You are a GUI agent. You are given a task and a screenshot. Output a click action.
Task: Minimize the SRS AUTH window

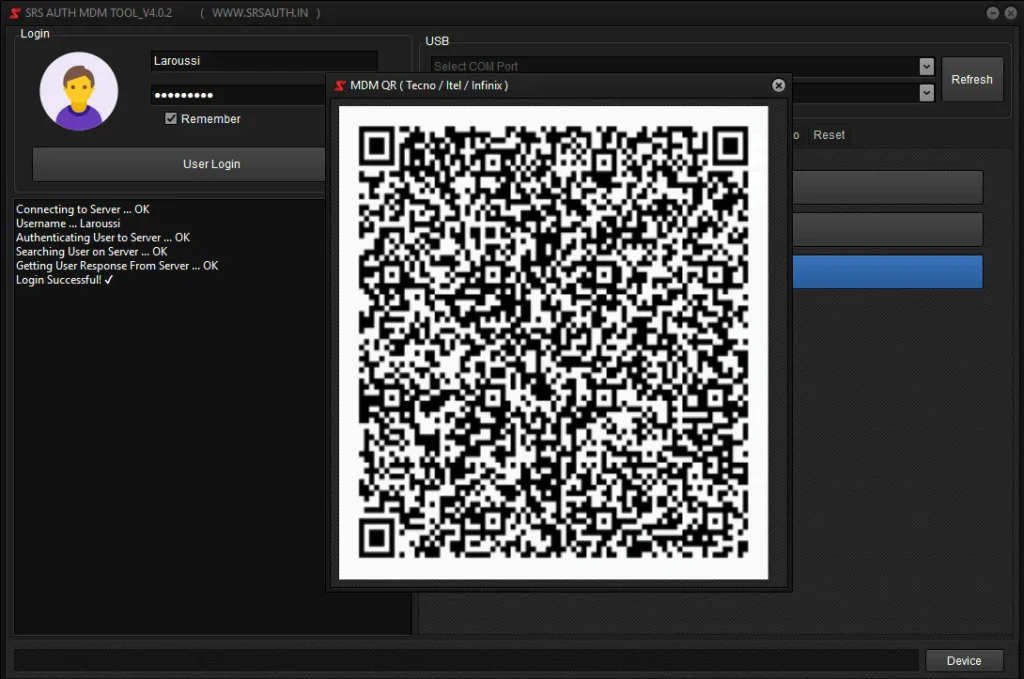(x=992, y=13)
